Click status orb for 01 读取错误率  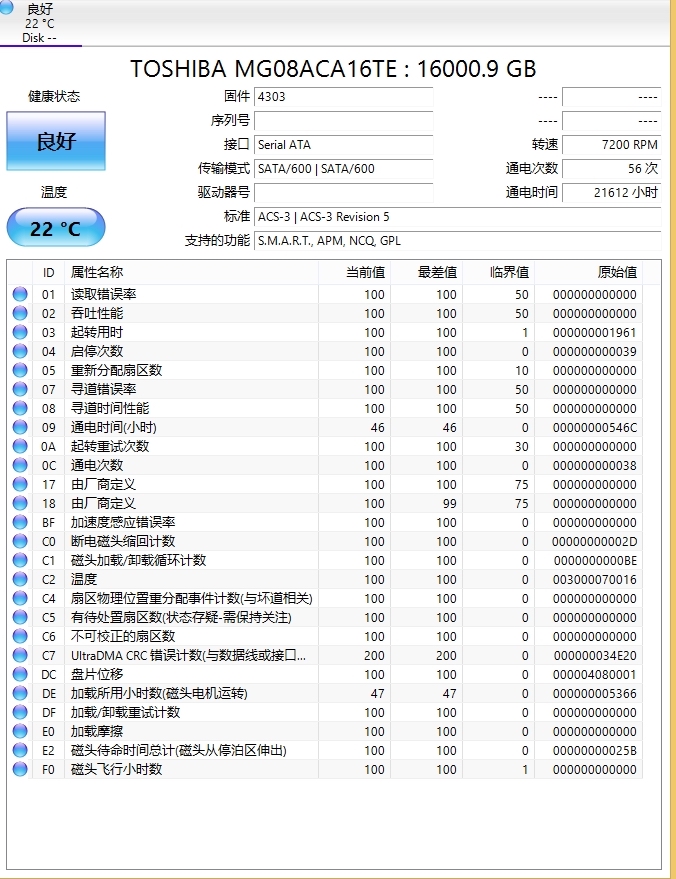coord(20,294)
